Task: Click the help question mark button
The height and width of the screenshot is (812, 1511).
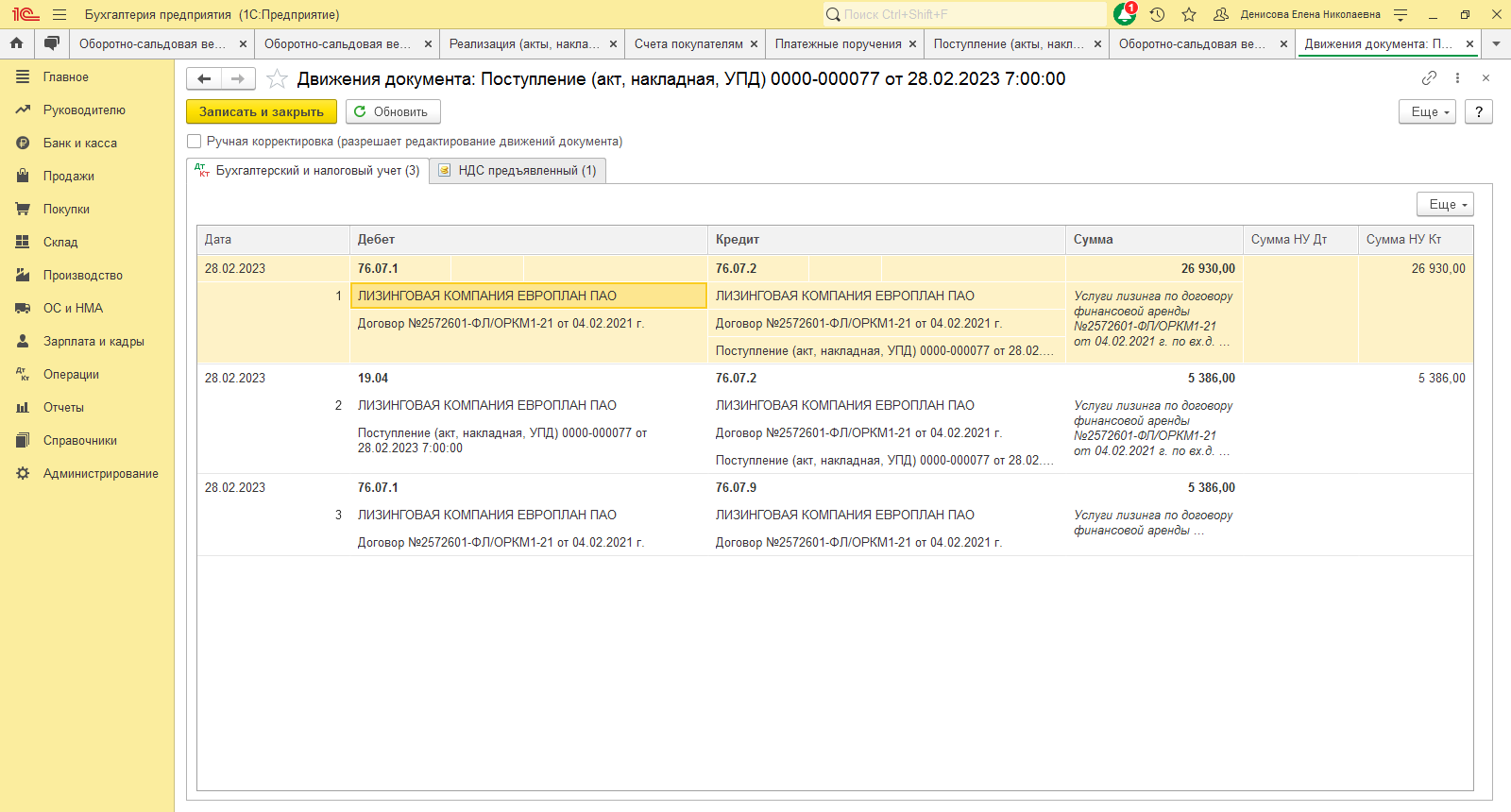Action: 1478,111
